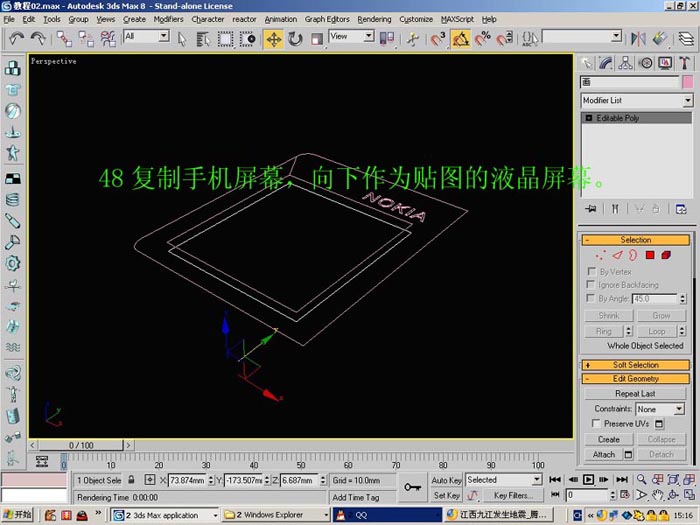
Task: Switch to the Create panel tab
Action: pyautogui.click(x=587, y=63)
